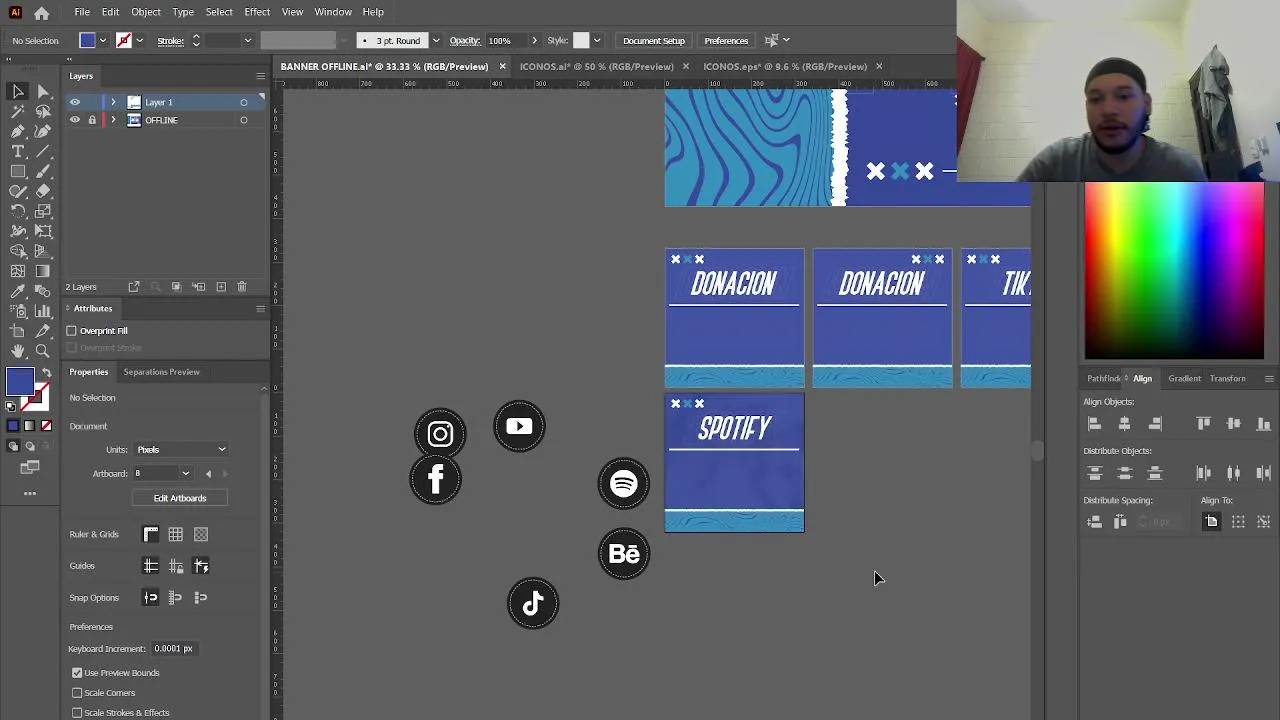The image size is (1280, 720).
Task: Hide OFFLINE layer with eye icon
Action: tap(74, 120)
